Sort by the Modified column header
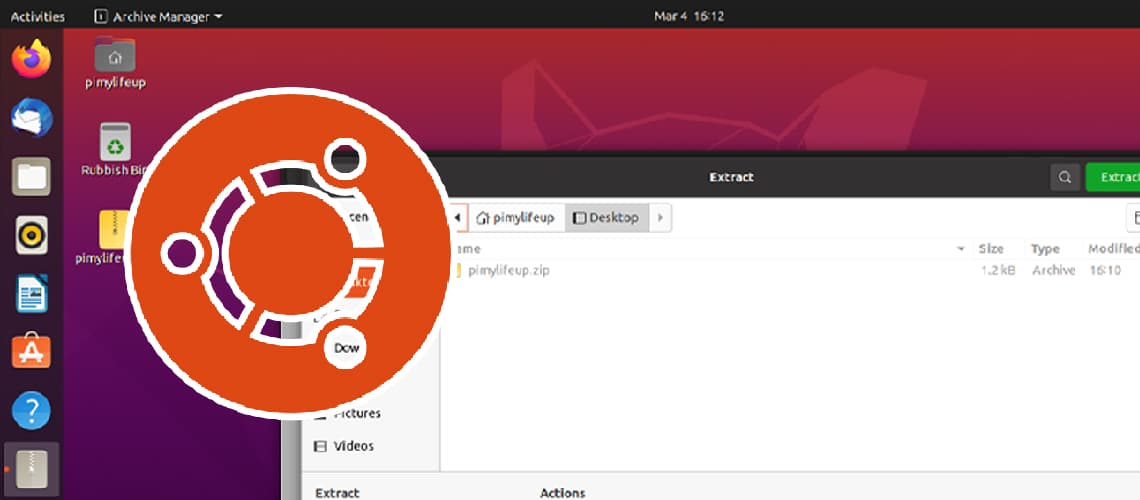 (x=1113, y=249)
